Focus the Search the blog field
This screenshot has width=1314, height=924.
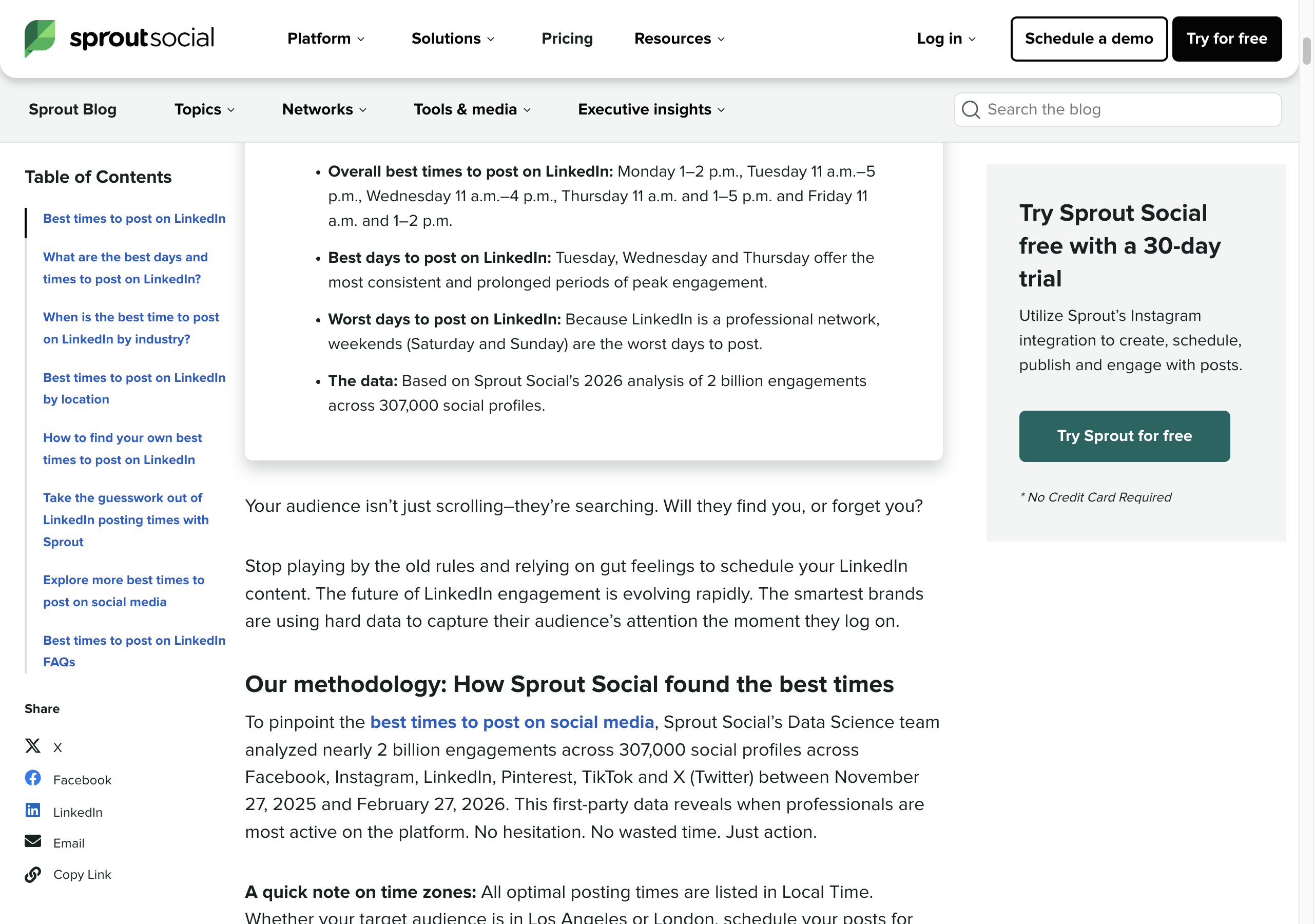(1117, 109)
